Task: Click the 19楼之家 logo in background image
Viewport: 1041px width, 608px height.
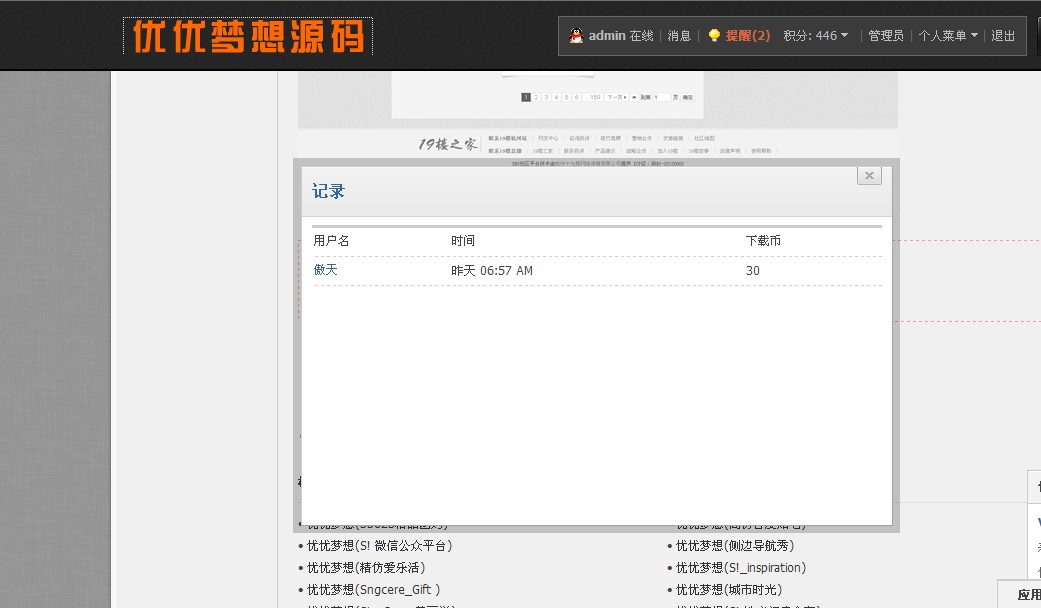Action: coord(447,143)
